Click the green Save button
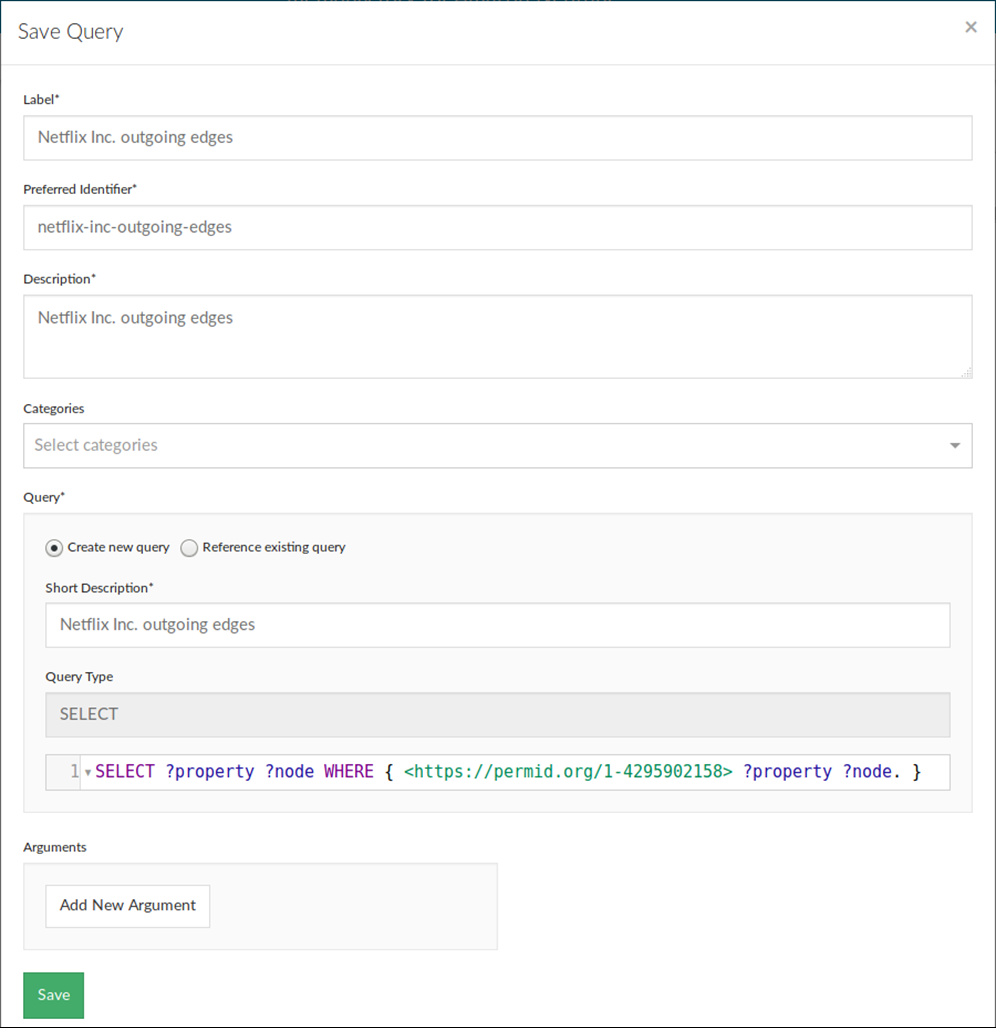Screen dimensions: 996x1028 click(x=54, y=995)
